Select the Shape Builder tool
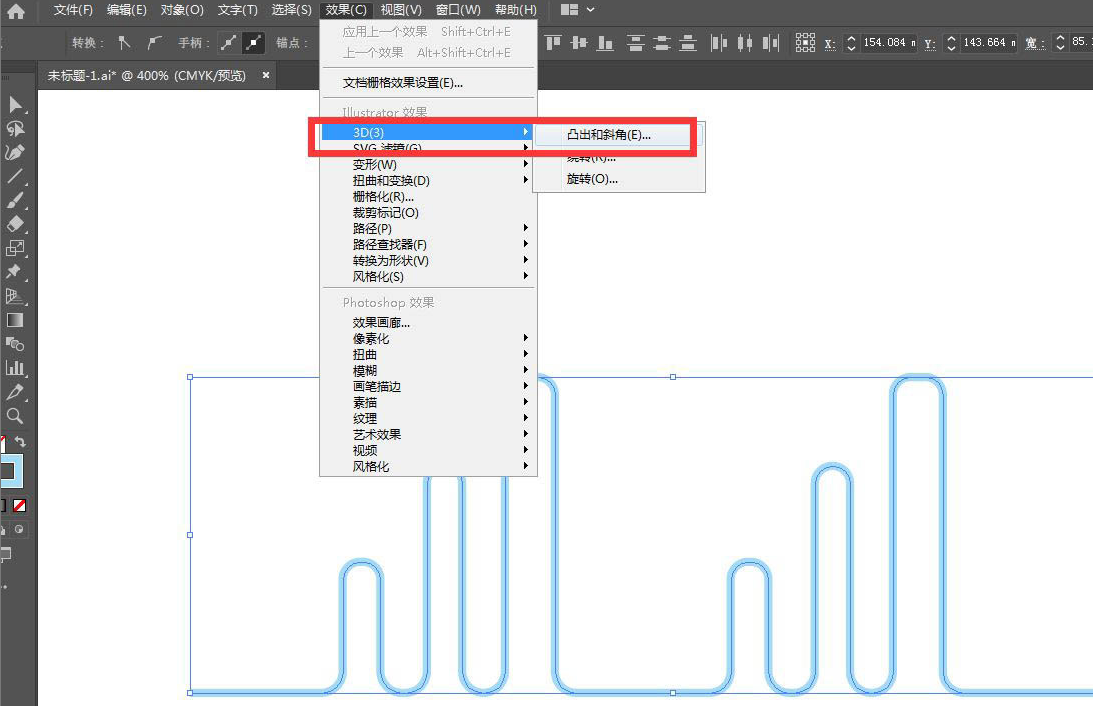This screenshot has height=706, width=1093. tap(15, 344)
